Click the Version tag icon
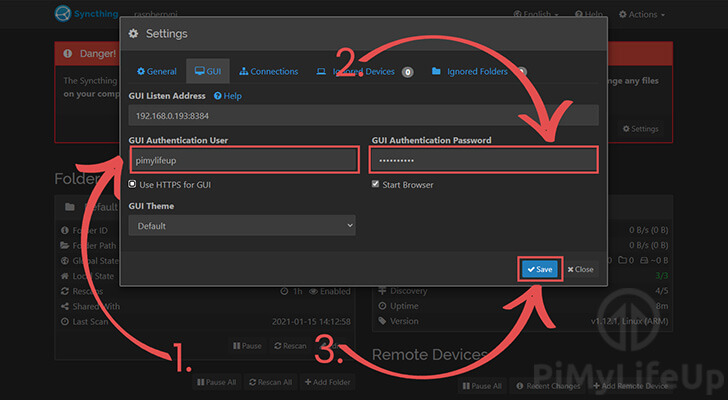Image resolution: width=728 pixels, height=400 pixels. (382, 321)
